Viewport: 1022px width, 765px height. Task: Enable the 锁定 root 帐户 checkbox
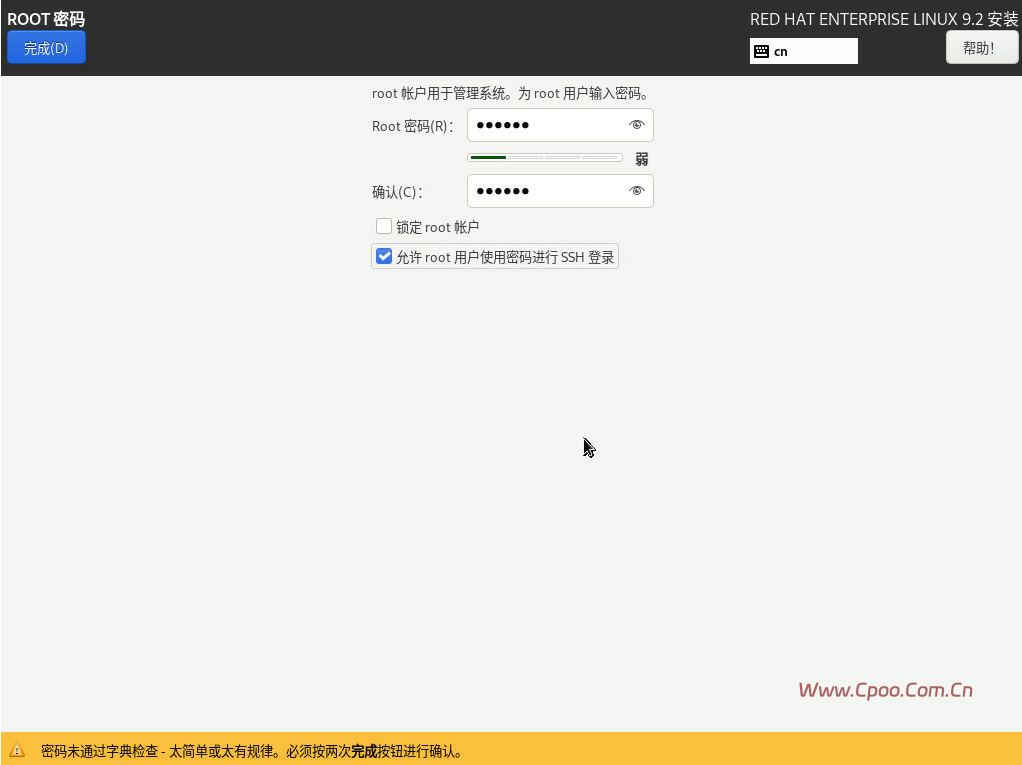384,226
